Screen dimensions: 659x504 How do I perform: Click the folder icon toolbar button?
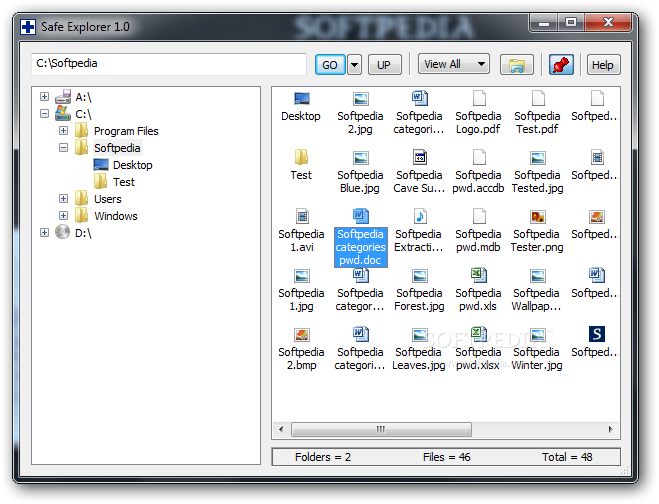pyautogui.click(x=517, y=65)
